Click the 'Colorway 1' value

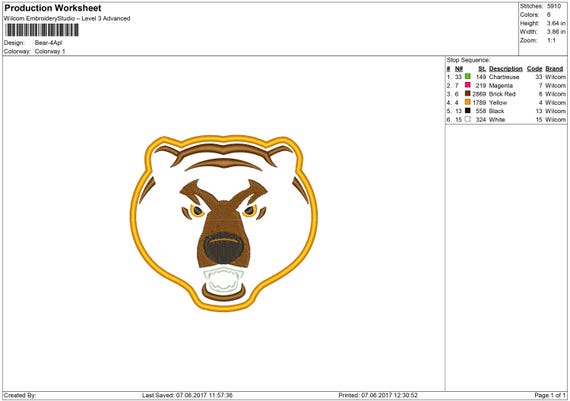[x=50, y=52]
